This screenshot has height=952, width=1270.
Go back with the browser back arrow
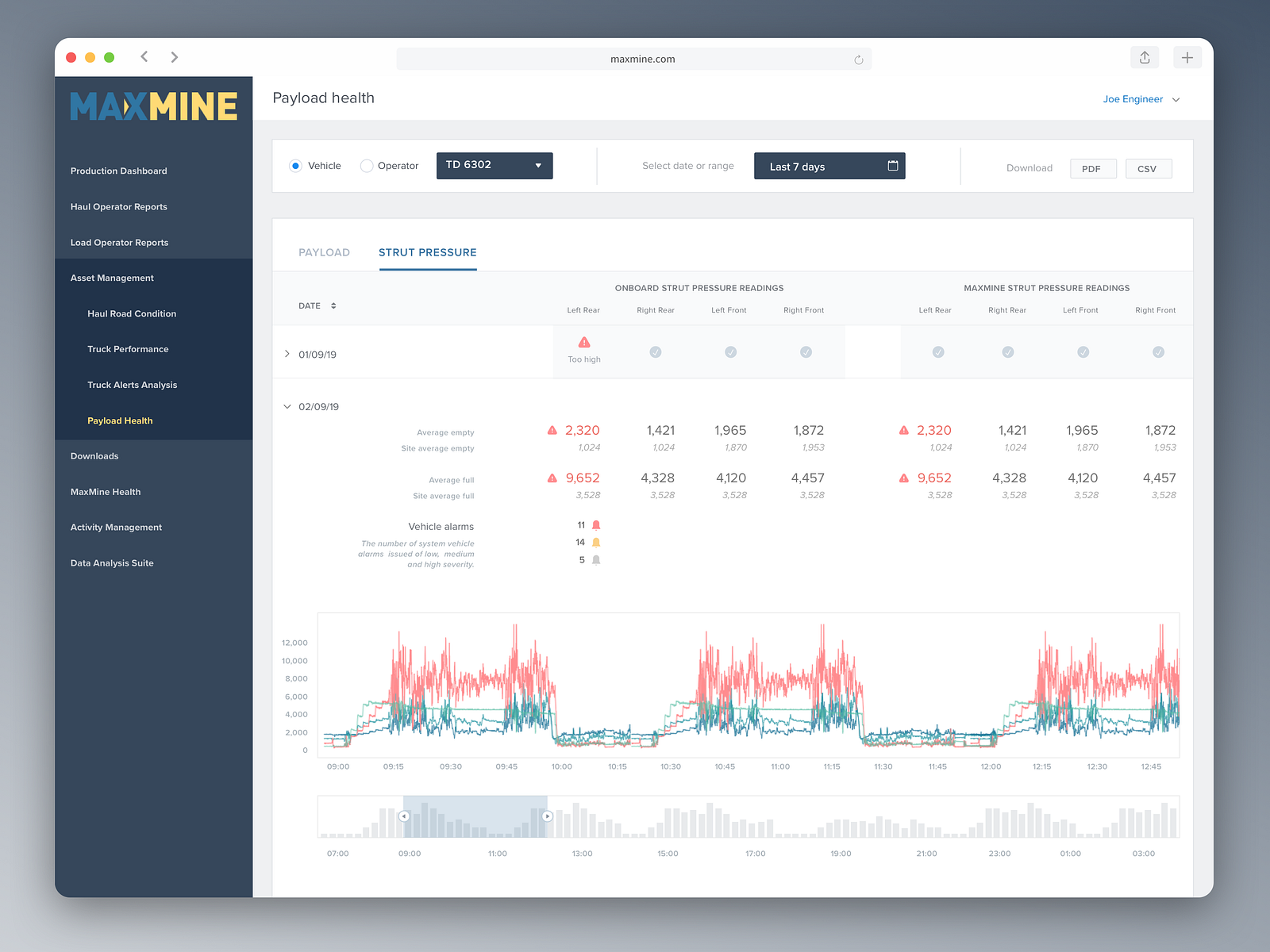pyautogui.click(x=144, y=56)
